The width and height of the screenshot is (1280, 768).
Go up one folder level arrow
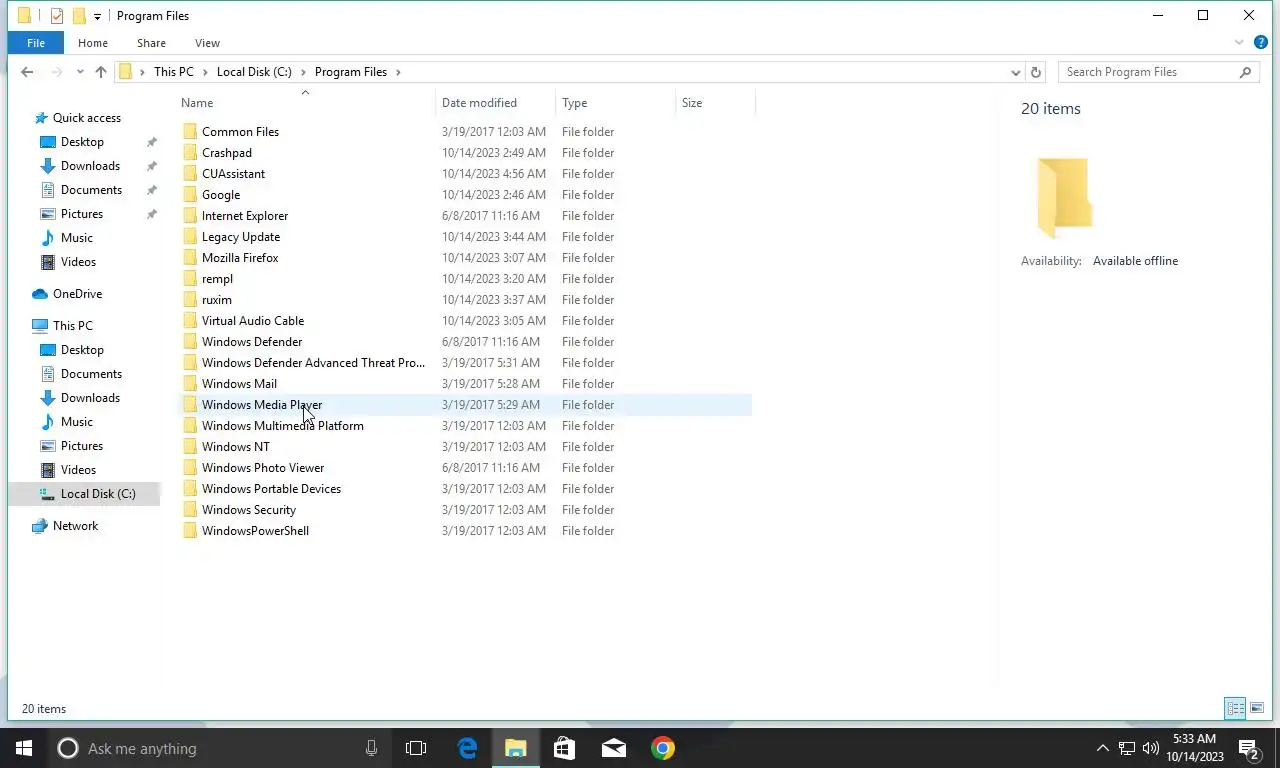point(101,72)
